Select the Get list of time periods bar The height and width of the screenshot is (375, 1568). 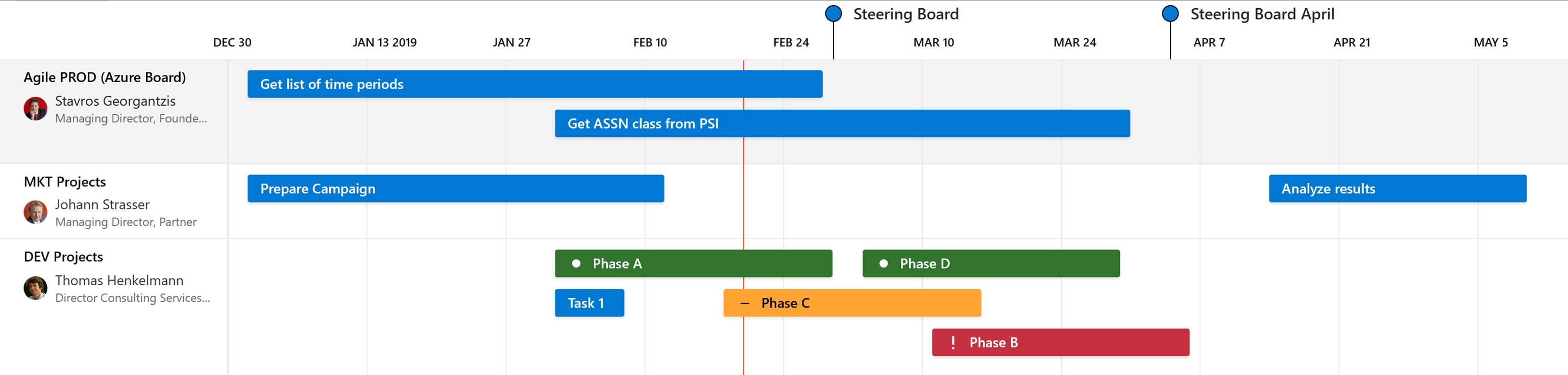click(534, 84)
